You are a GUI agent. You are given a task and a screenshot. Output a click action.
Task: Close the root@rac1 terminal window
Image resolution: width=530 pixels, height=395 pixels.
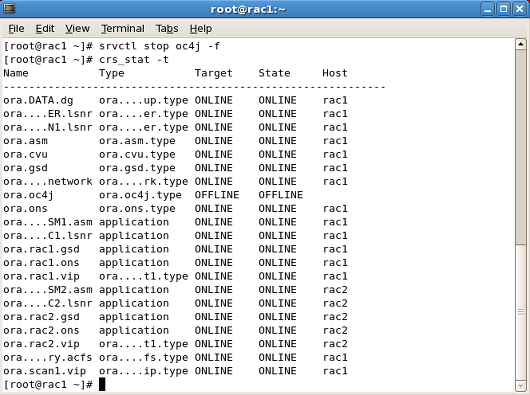[x=520, y=9]
